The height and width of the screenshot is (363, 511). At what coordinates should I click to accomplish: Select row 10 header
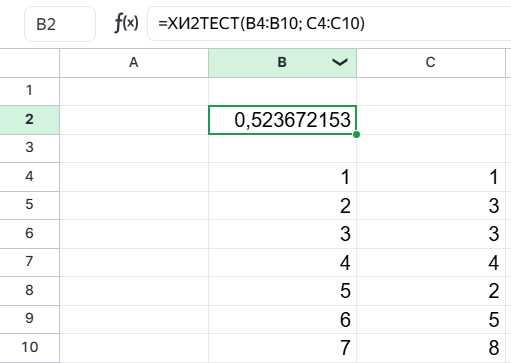tap(30, 348)
